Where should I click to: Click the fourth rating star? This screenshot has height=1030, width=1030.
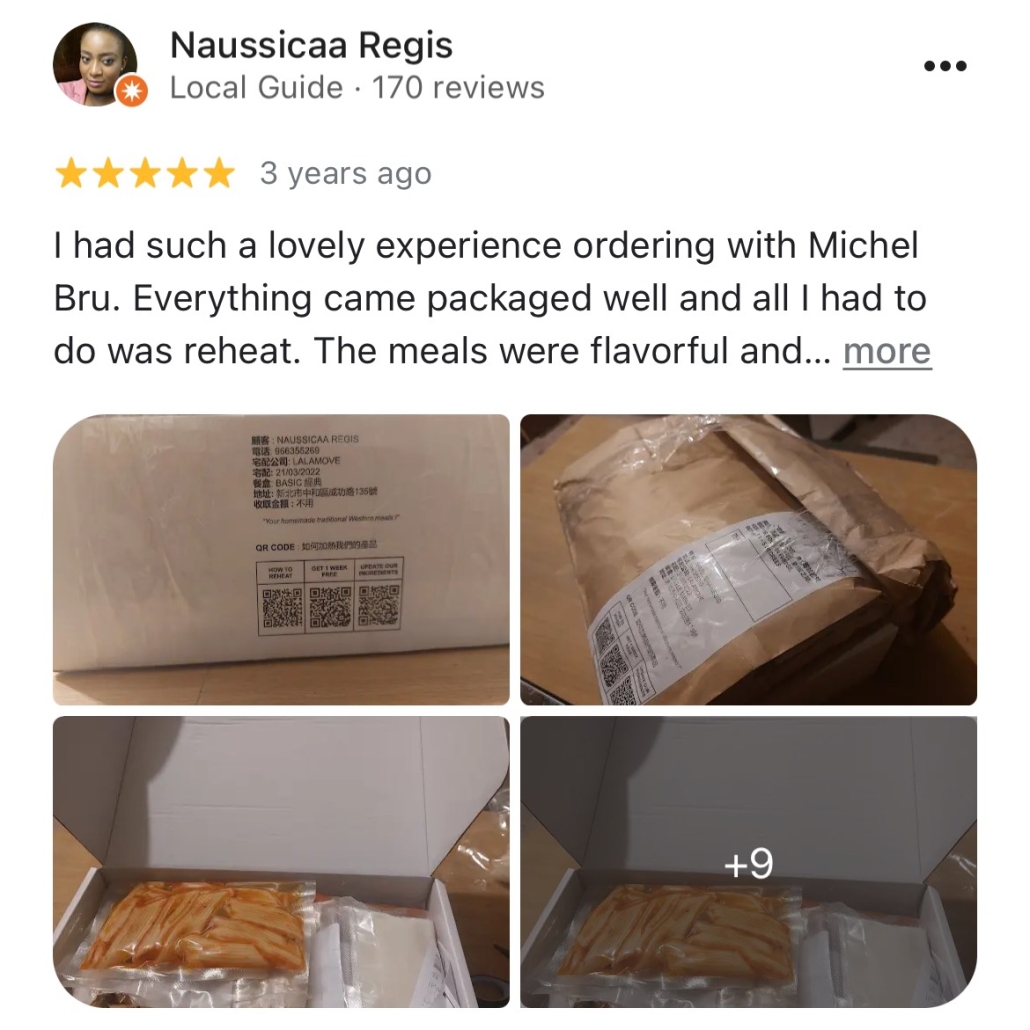pos(181,173)
